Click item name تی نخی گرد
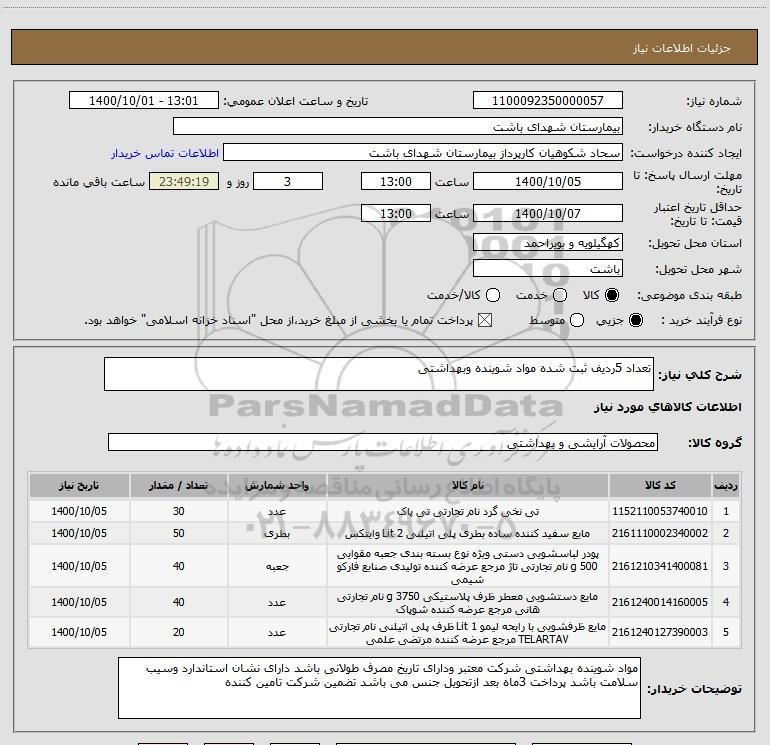The image size is (770, 745). click(468, 511)
